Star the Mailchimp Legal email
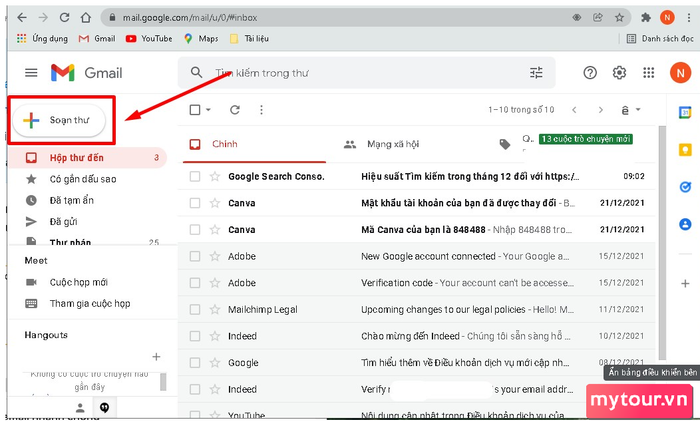This screenshot has width=700, height=428. coord(215,309)
